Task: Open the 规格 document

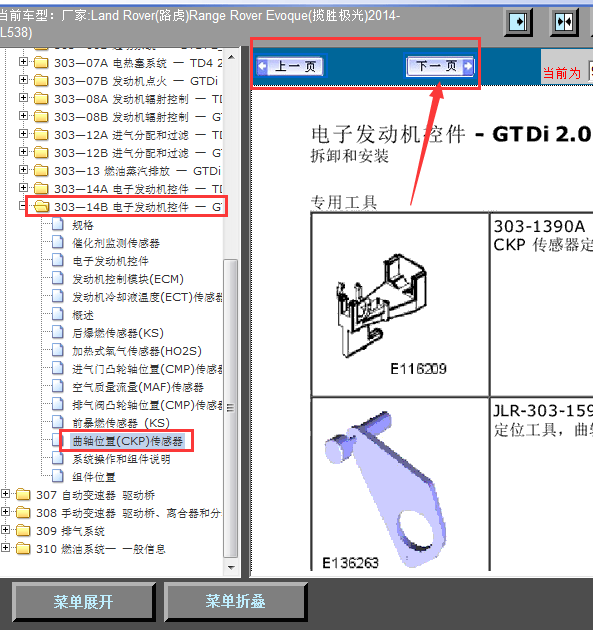Action: [x=83, y=225]
